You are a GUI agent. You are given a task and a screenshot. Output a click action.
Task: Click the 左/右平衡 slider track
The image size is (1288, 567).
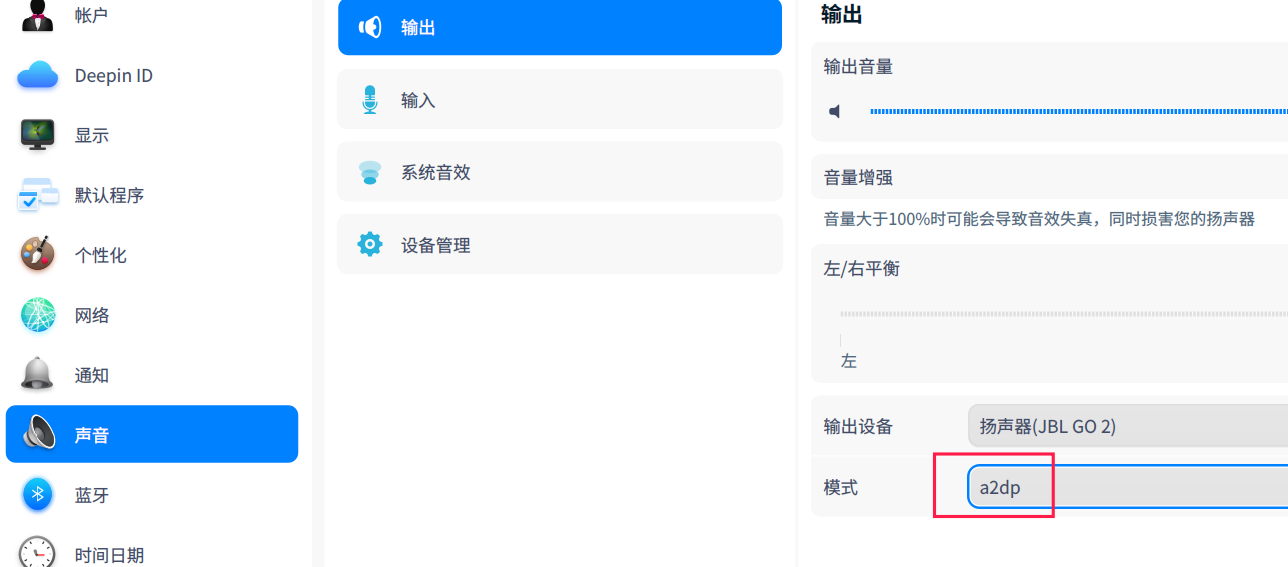coord(1064,314)
